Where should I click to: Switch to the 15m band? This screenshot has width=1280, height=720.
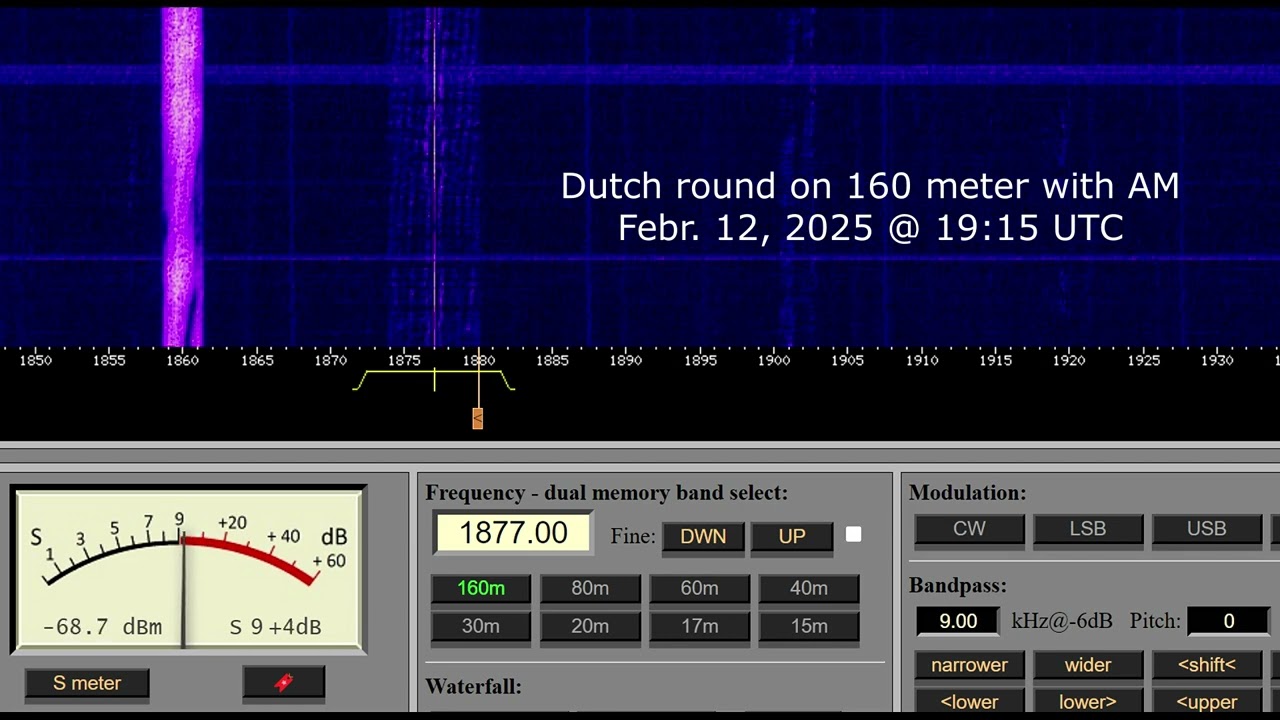point(809,626)
